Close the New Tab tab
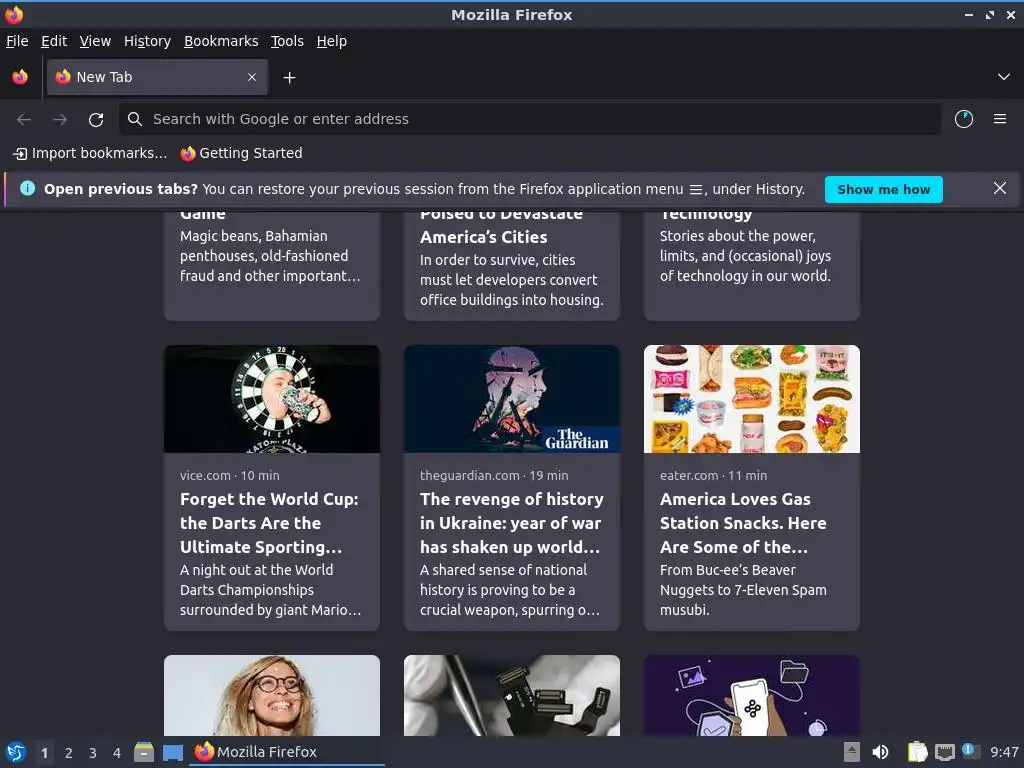Viewport: 1024px width, 768px height. pos(252,77)
